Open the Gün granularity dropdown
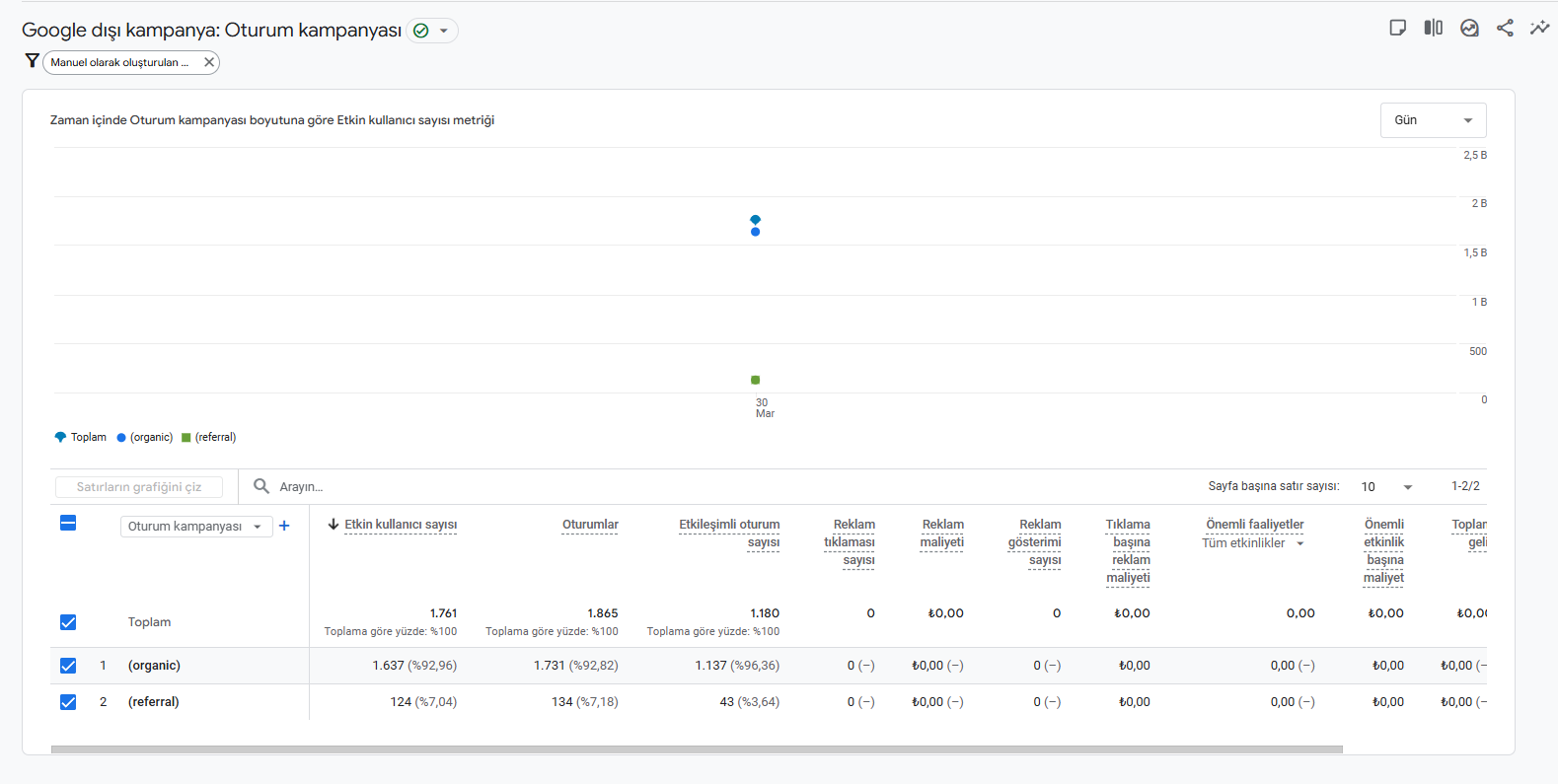1558x784 pixels. click(1433, 120)
